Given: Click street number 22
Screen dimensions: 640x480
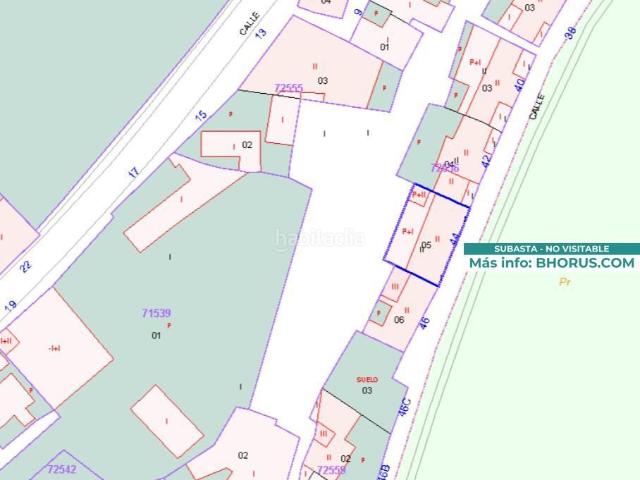Looking at the screenshot, I should pos(25,267).
